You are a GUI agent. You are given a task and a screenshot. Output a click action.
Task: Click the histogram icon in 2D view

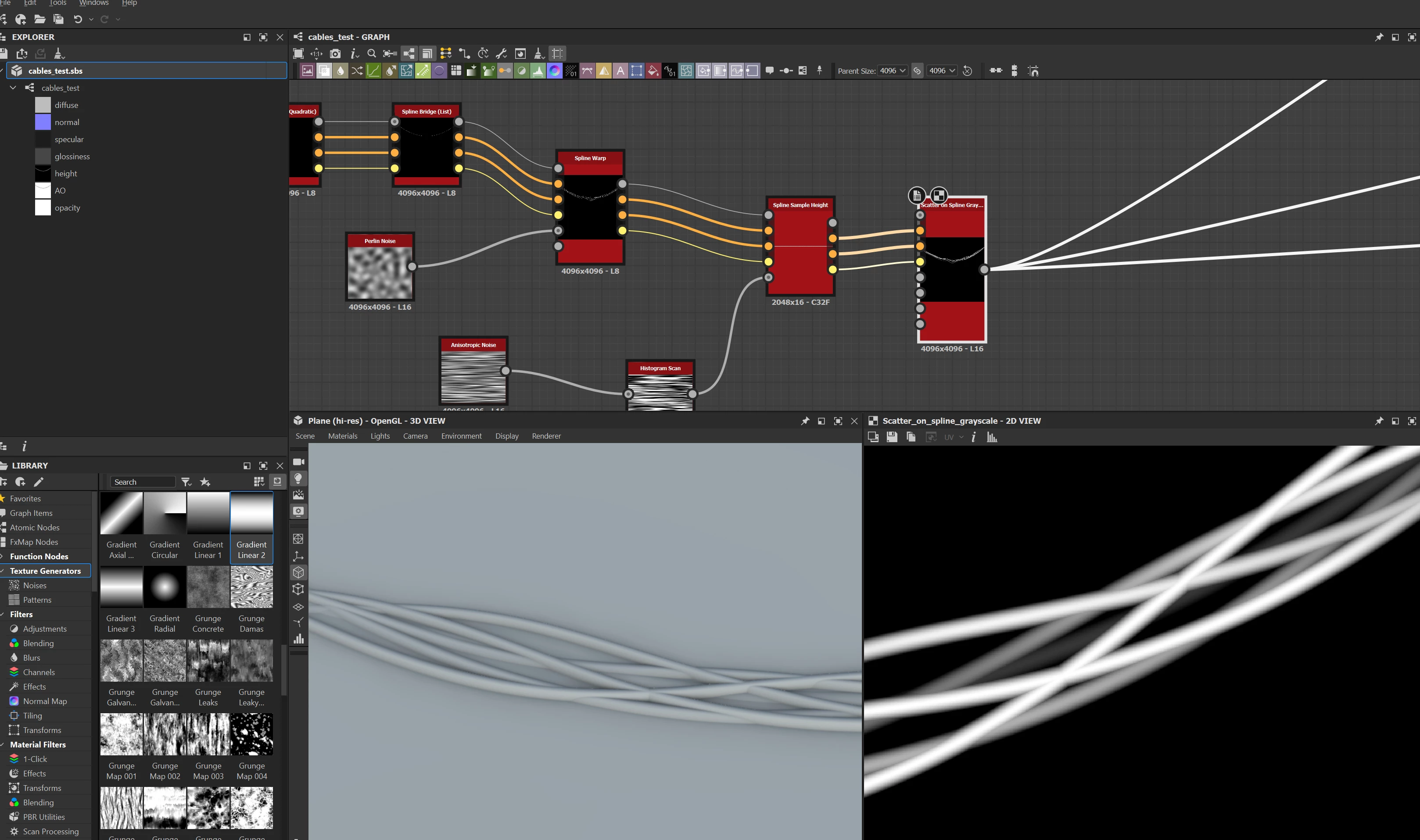[x=992, y=437]
